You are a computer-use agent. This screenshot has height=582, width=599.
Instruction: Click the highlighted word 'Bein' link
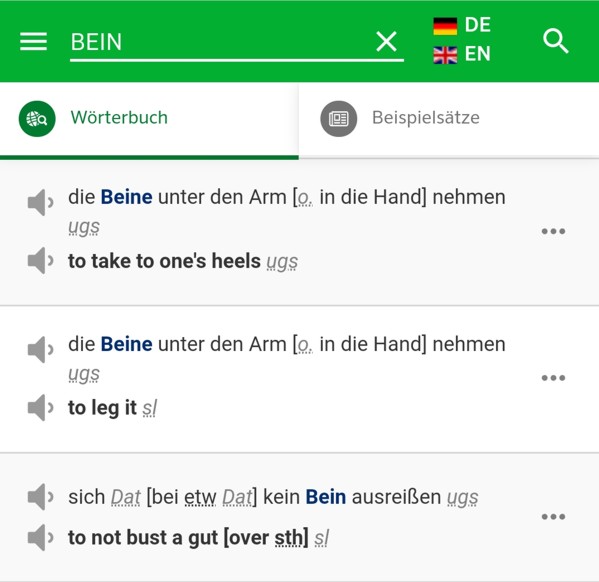tap(325, 497)
